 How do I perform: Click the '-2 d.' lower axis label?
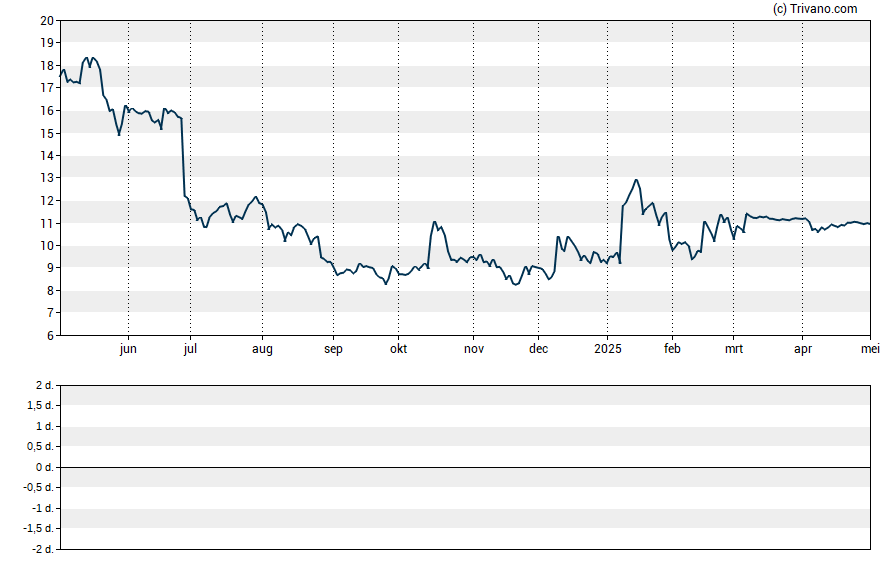tap(43, 549)
